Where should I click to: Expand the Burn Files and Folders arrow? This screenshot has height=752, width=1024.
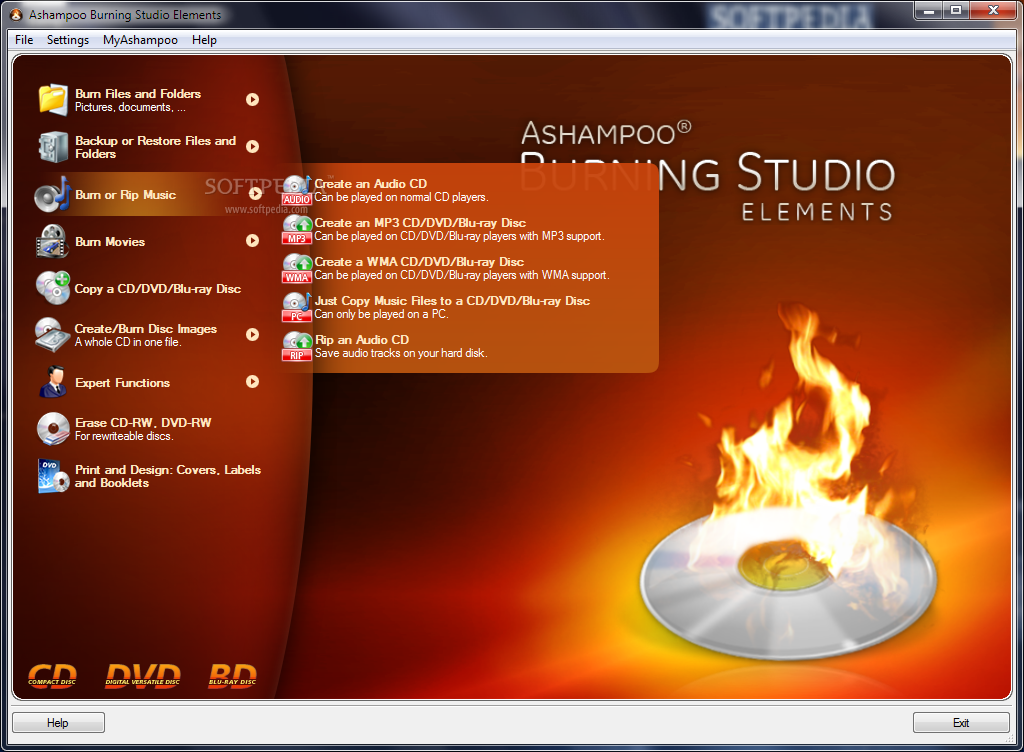point(253,99)
